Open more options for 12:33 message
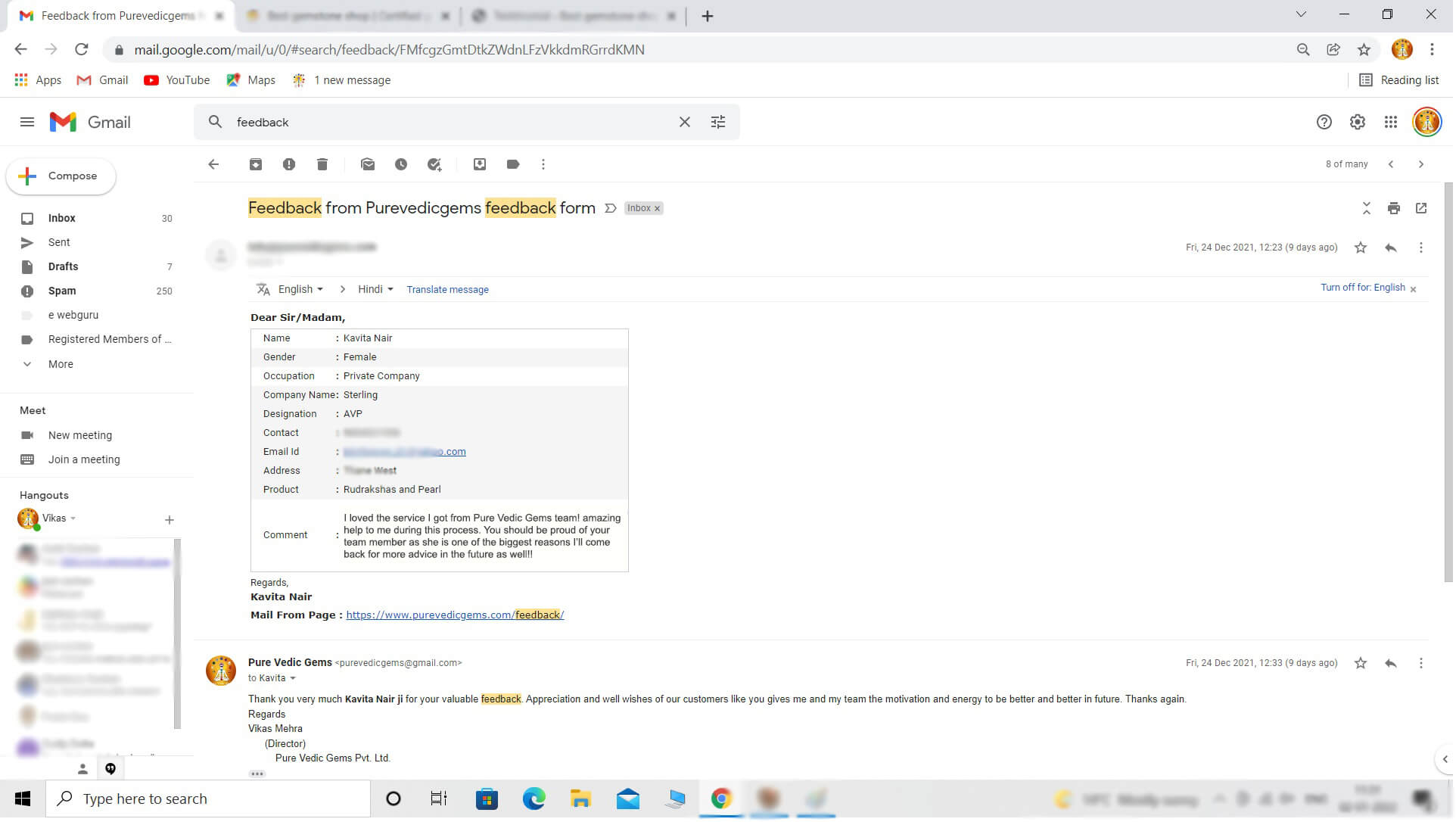Image resolution: width=1456 pixels, height=822 pixels. pos(1421,664)
